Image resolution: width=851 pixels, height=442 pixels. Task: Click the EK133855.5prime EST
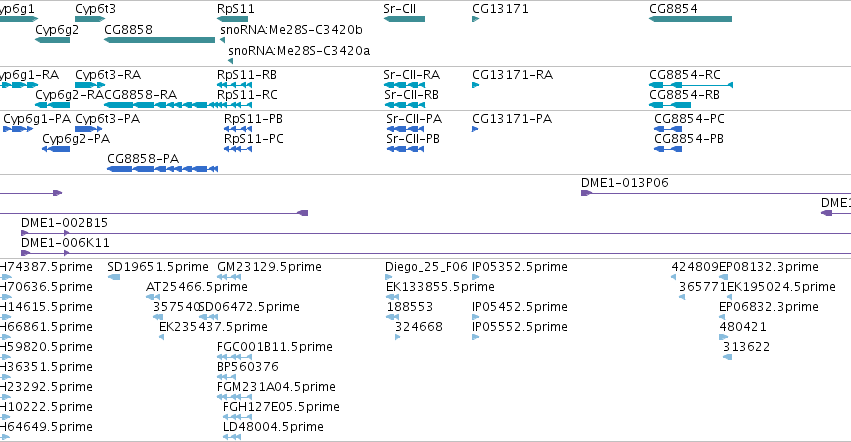pyautogui.click(x=392, y=297)
